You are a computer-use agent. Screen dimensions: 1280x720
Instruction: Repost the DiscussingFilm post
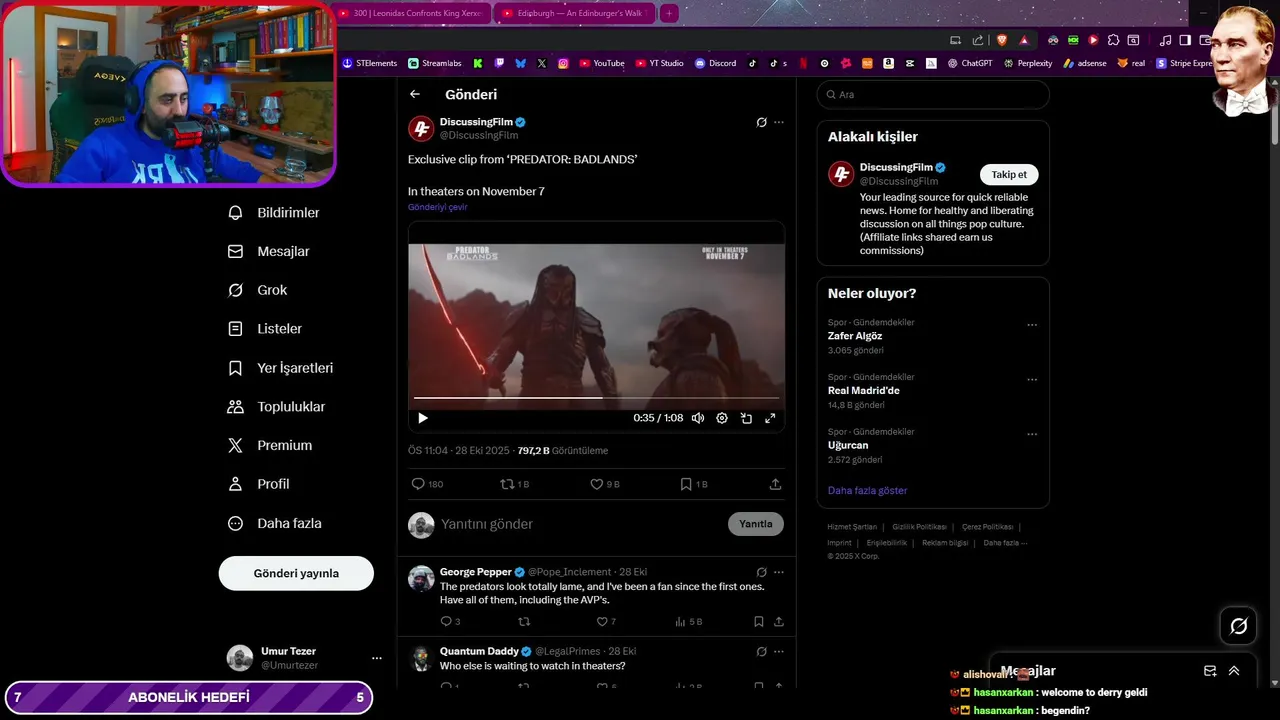coord(514,484)
